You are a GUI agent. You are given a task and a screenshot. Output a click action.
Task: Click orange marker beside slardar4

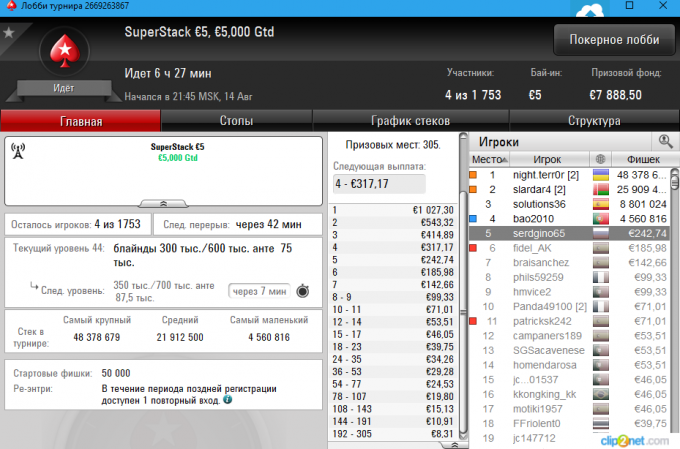[473, 190]
